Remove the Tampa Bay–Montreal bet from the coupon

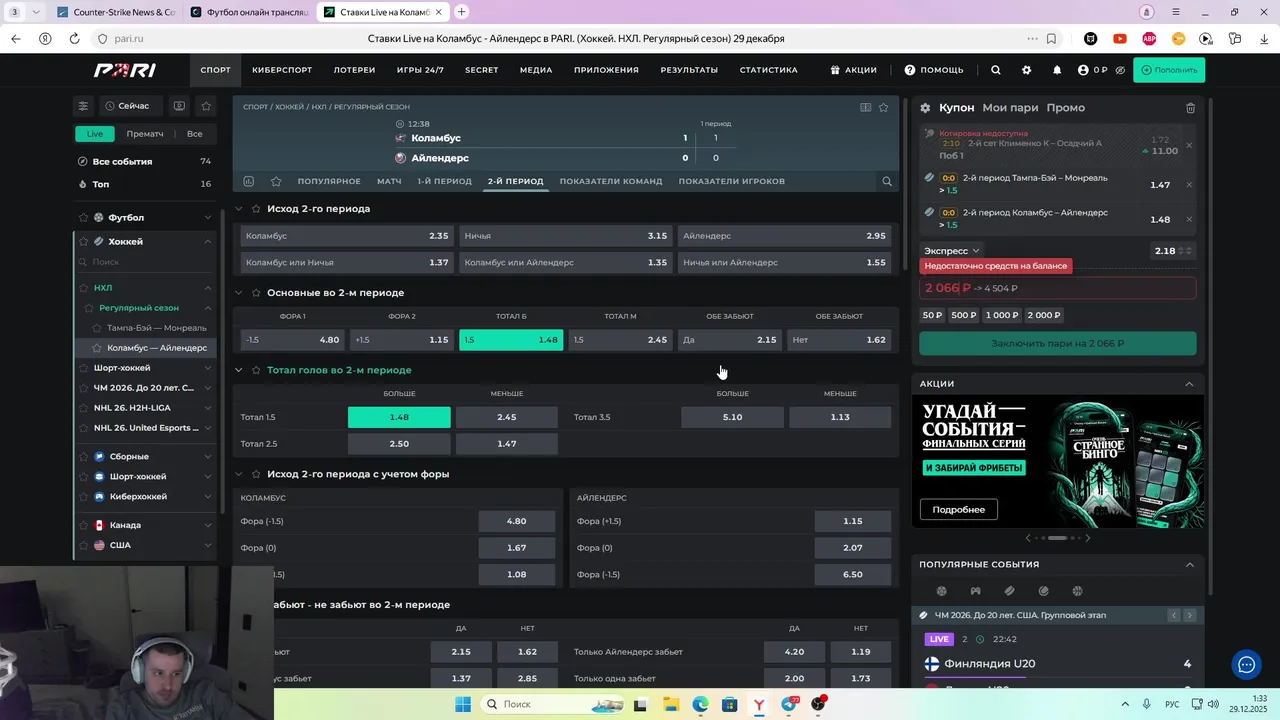coord(1189,185)
